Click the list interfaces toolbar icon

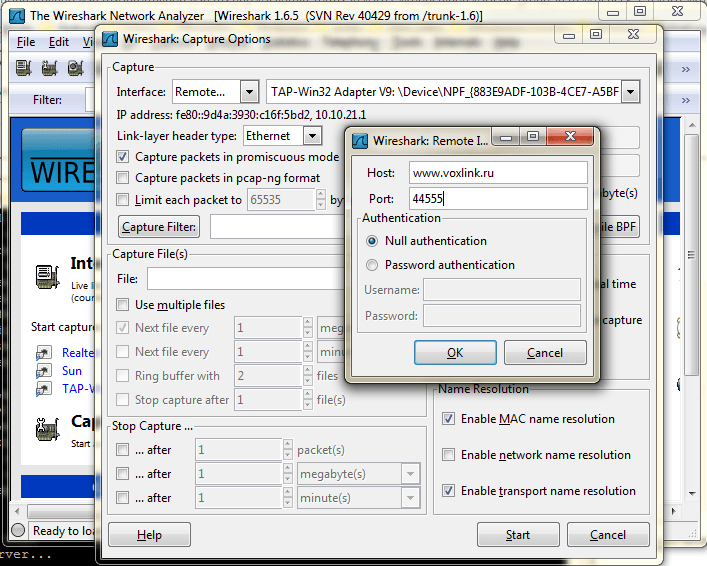(x=23, y=68)
